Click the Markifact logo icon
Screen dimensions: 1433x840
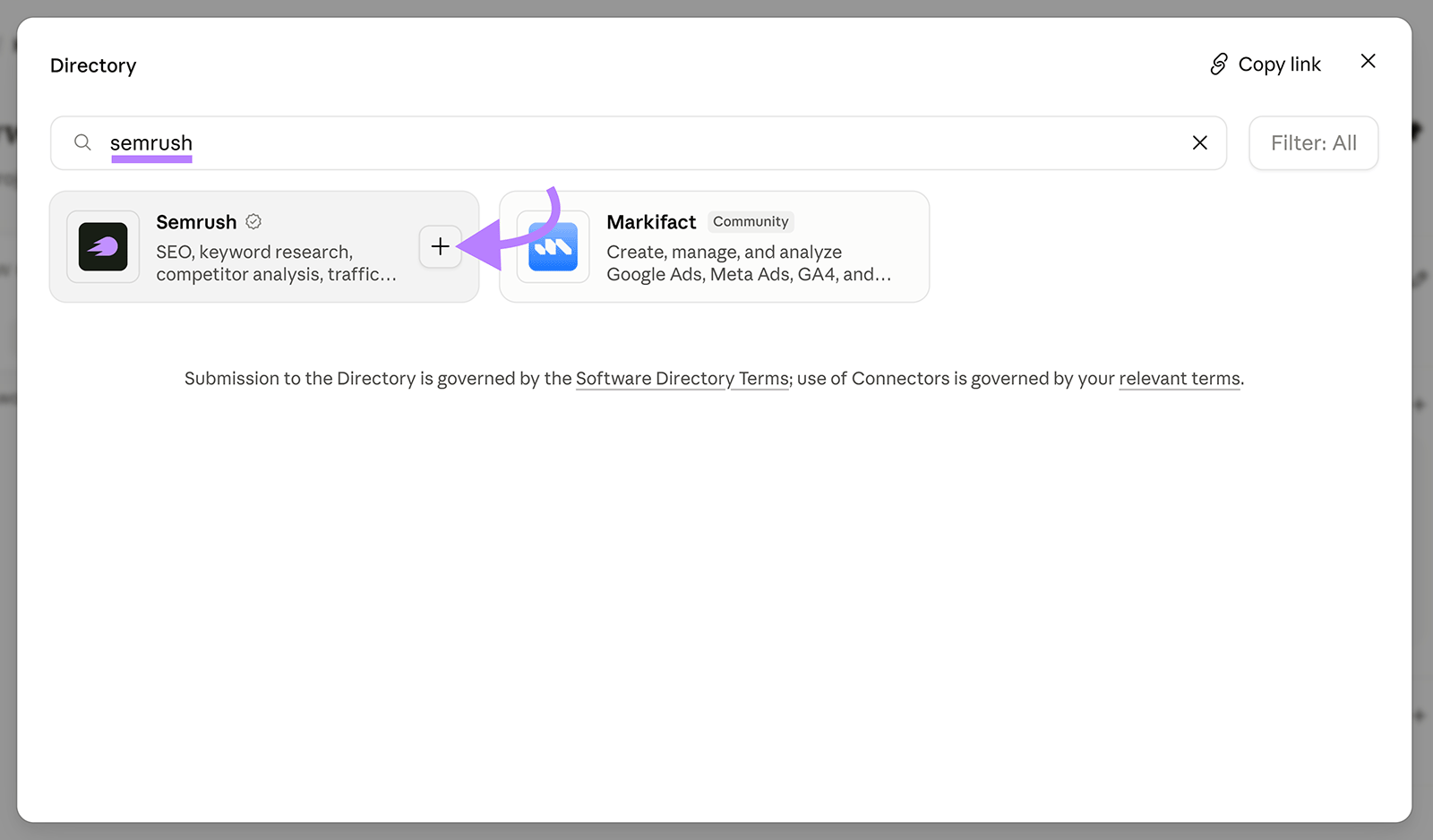point(553,246)
